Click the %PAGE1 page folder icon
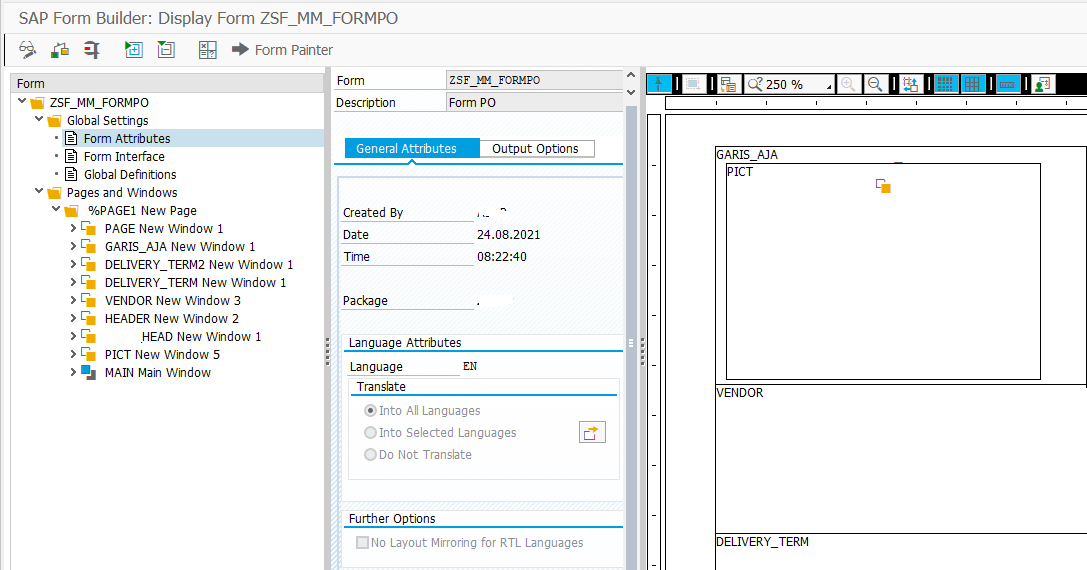The height and width of the screenshot is (570, 1087). (x=71, y=211)
